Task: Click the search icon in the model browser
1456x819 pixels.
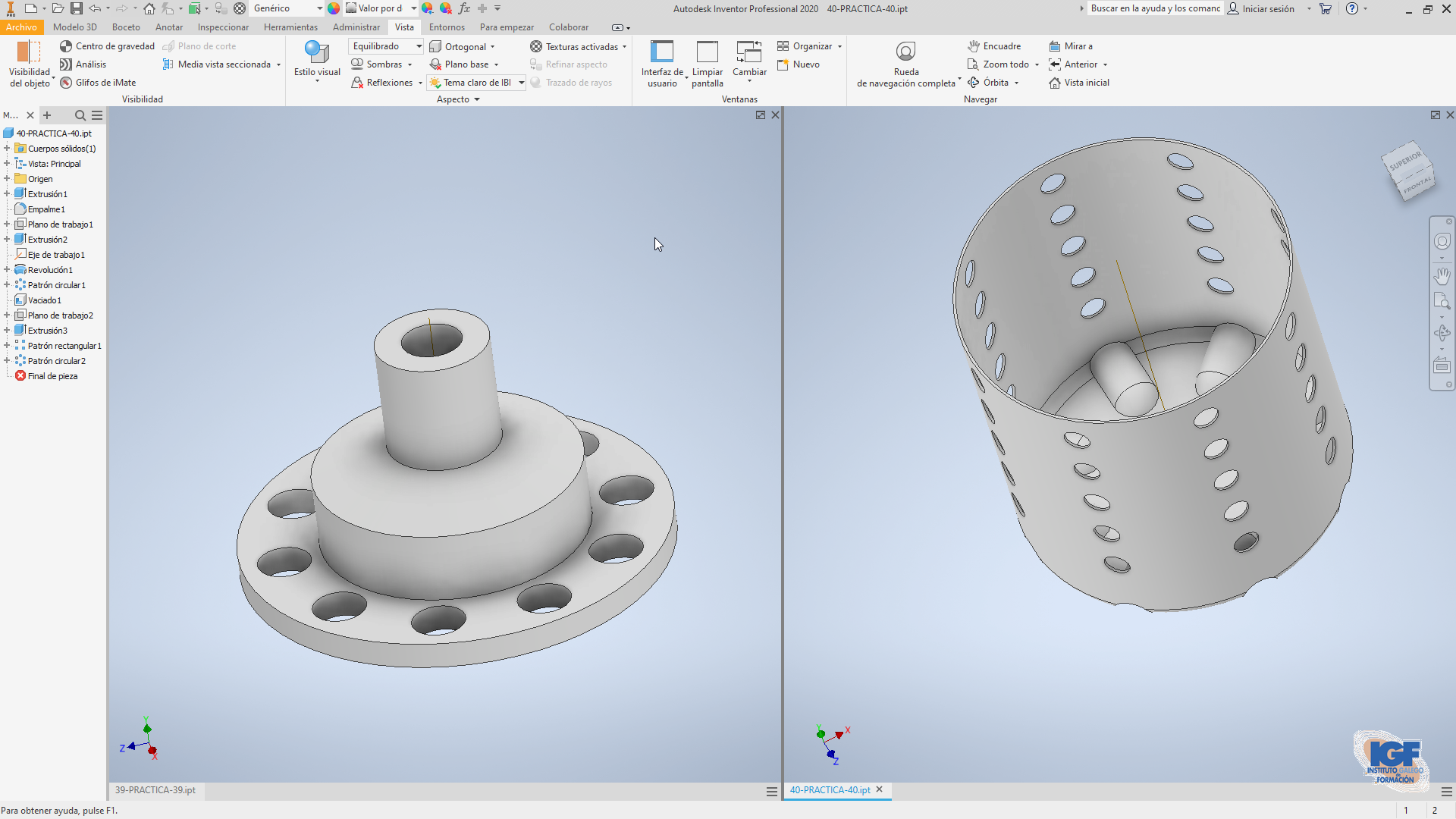Action: click(x=80, y=115)
